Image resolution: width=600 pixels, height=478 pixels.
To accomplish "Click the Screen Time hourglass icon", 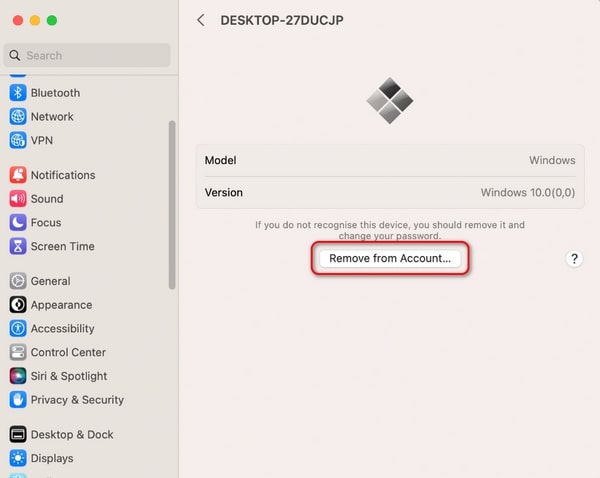I will click(18, 246).
